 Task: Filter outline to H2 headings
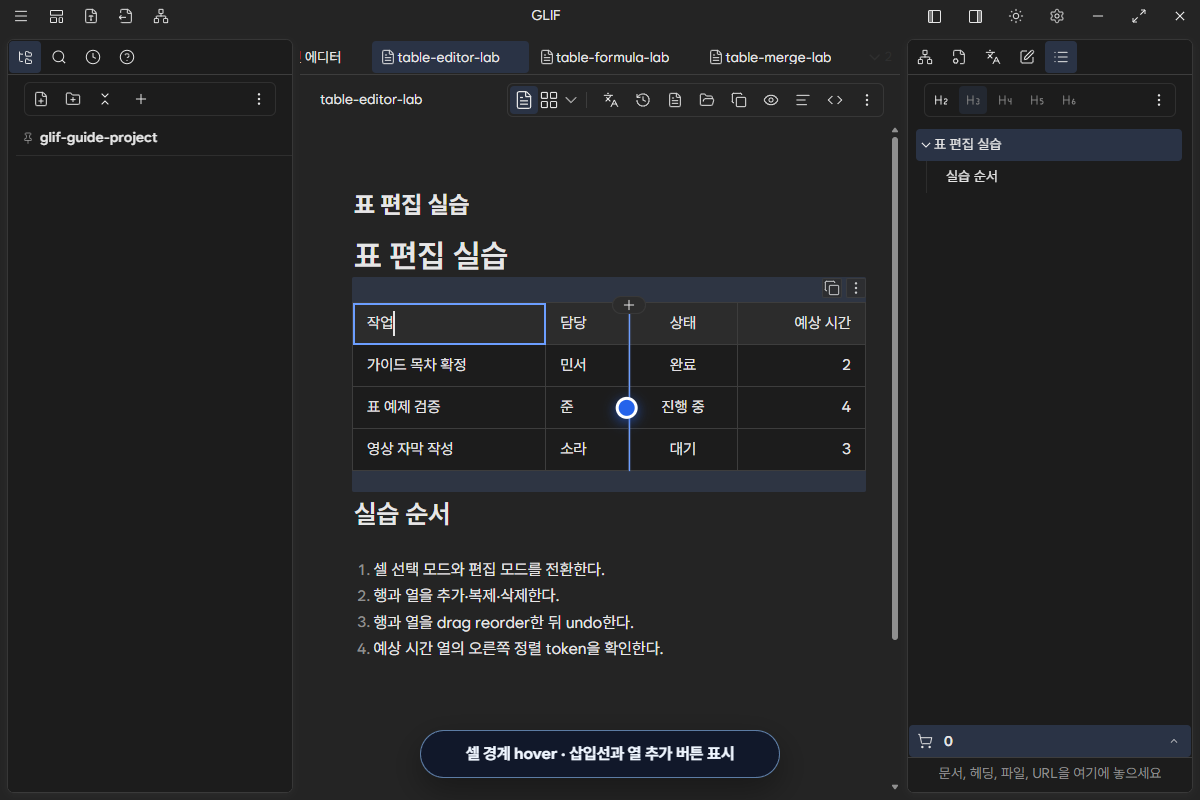[x=941, y=100]
